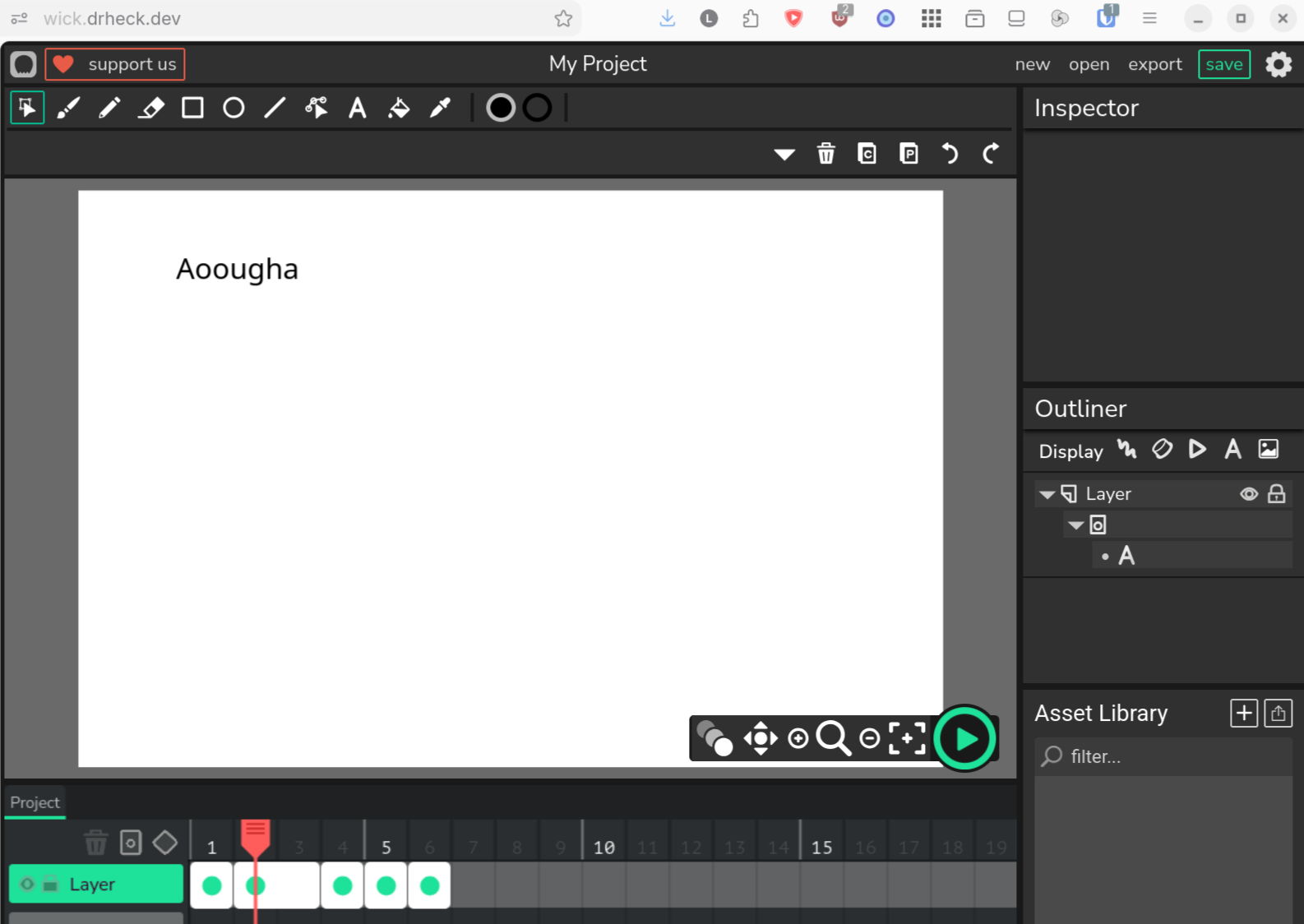Select the Cursor tool

27,108
